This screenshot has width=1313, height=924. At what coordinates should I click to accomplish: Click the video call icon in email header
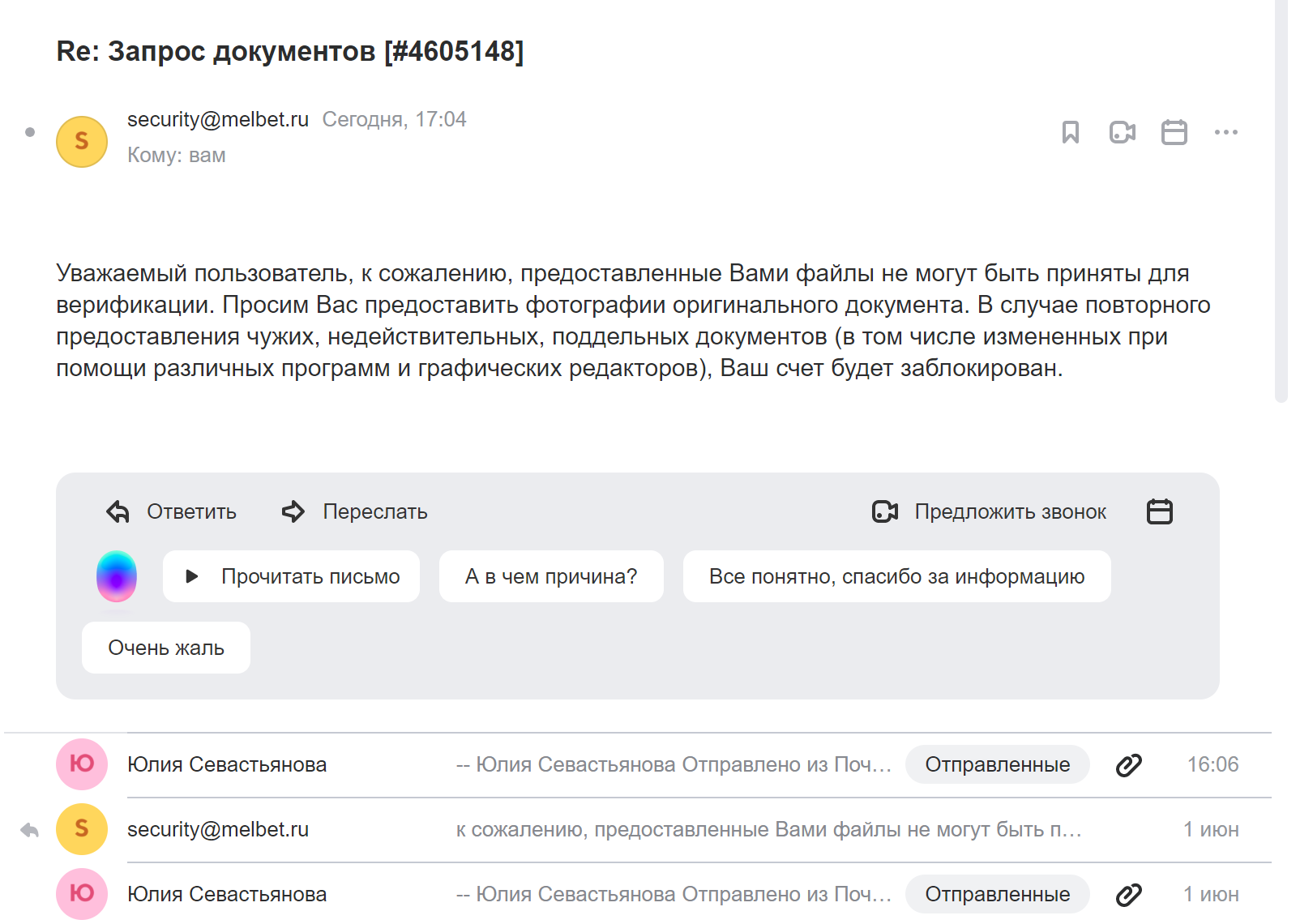[1123, 132]
